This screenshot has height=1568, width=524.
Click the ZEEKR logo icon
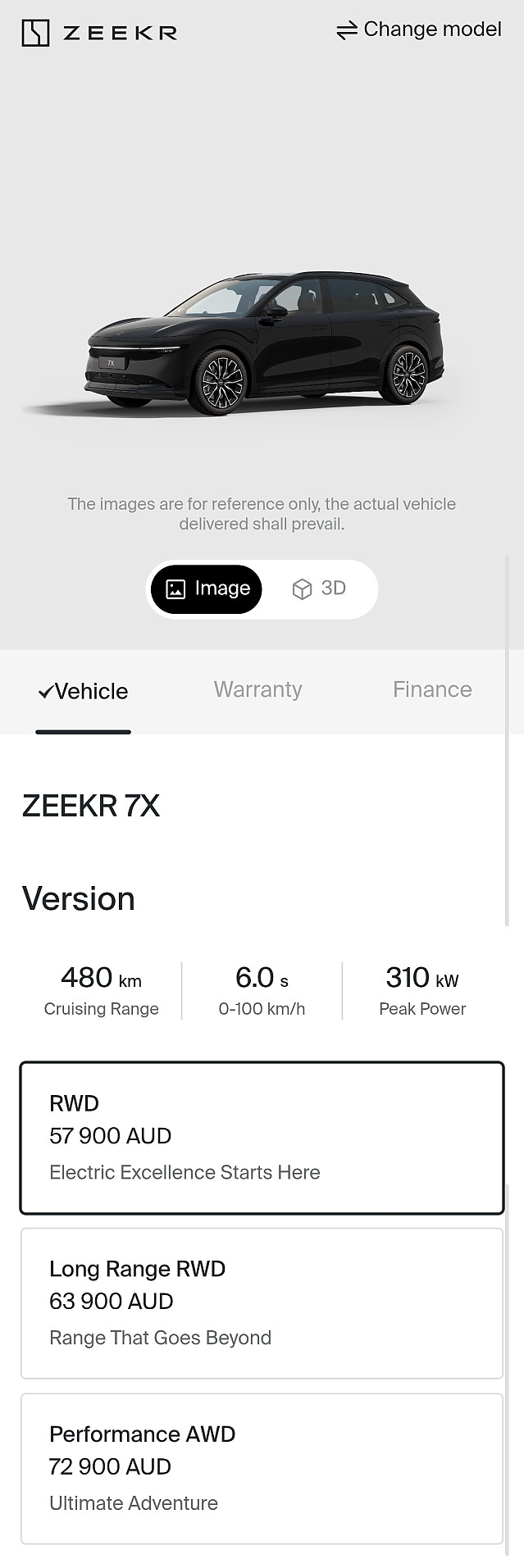click(35, 34)
